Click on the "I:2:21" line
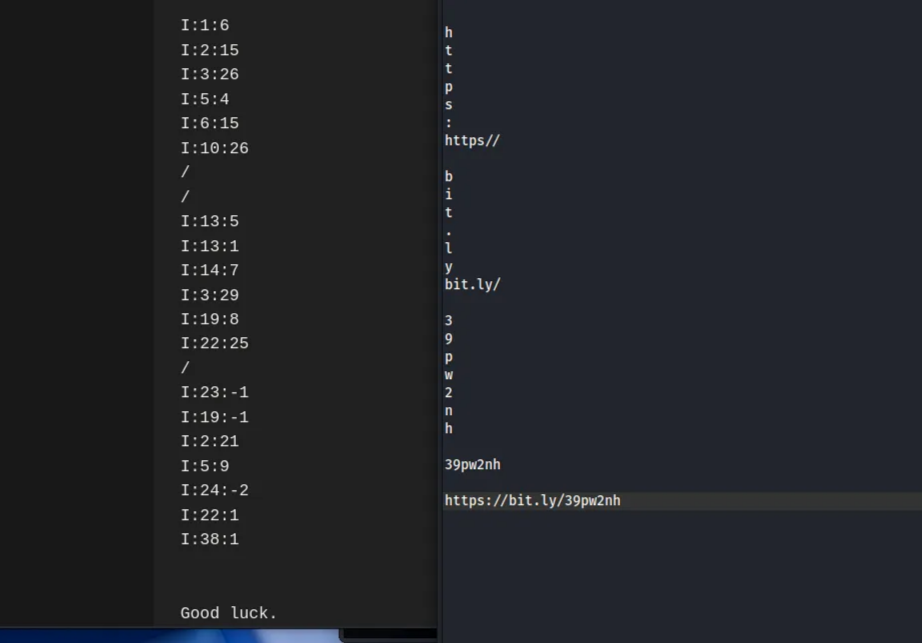The image size is (922, 643). 209,441
